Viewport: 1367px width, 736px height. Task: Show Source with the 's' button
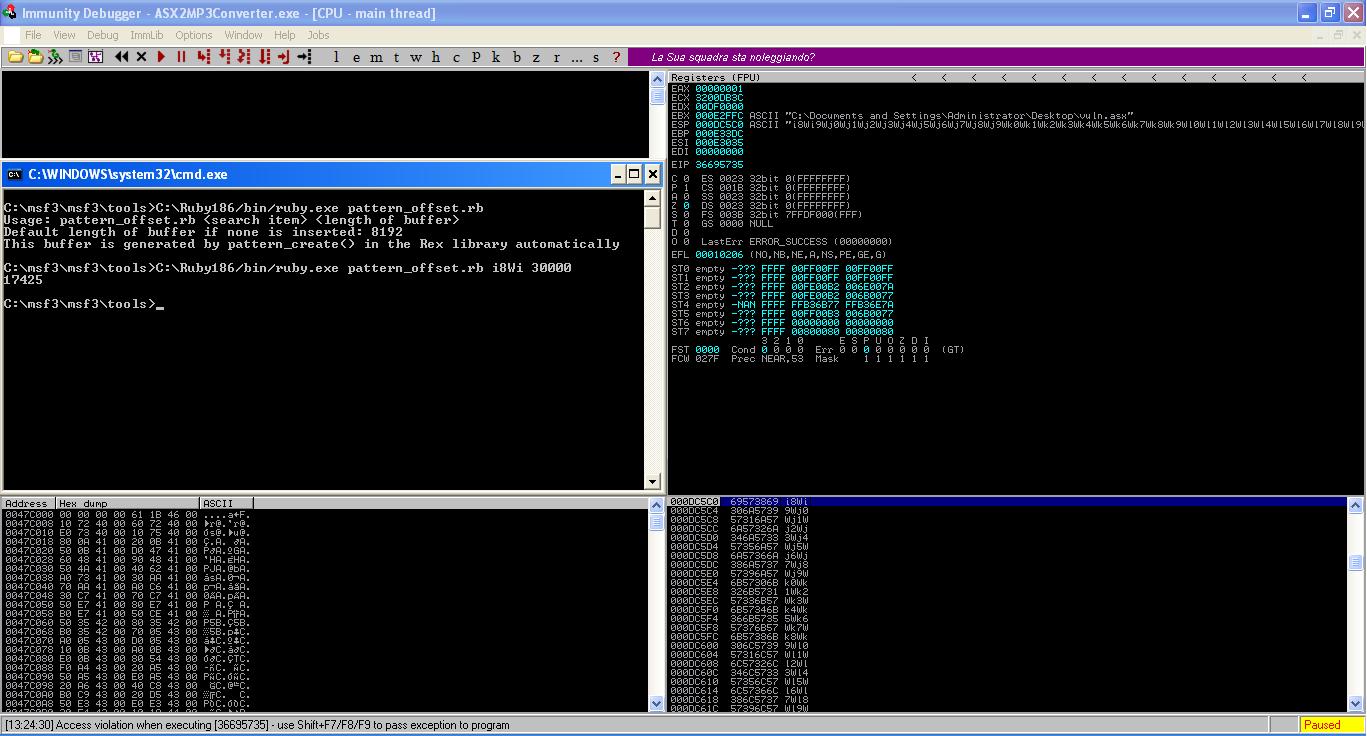pos(596,57)
